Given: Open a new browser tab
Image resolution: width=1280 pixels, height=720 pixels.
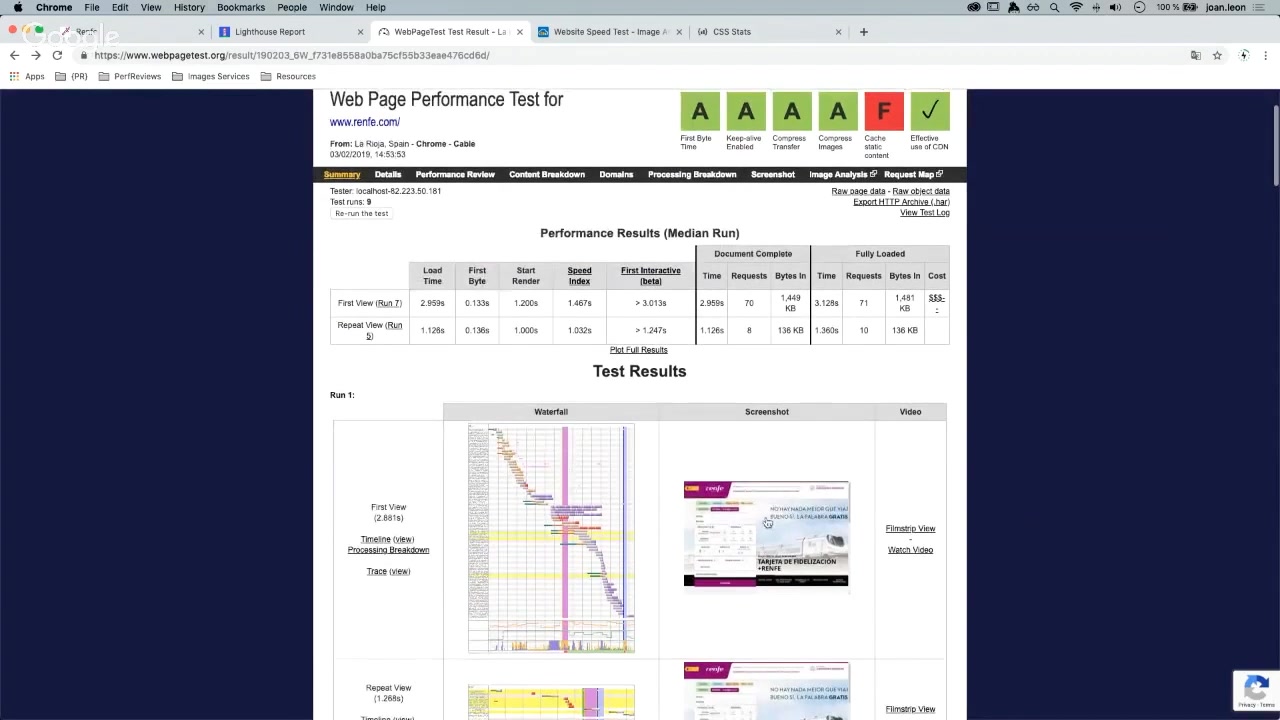Looking at the screenshot, I should (x=864, y=31).
